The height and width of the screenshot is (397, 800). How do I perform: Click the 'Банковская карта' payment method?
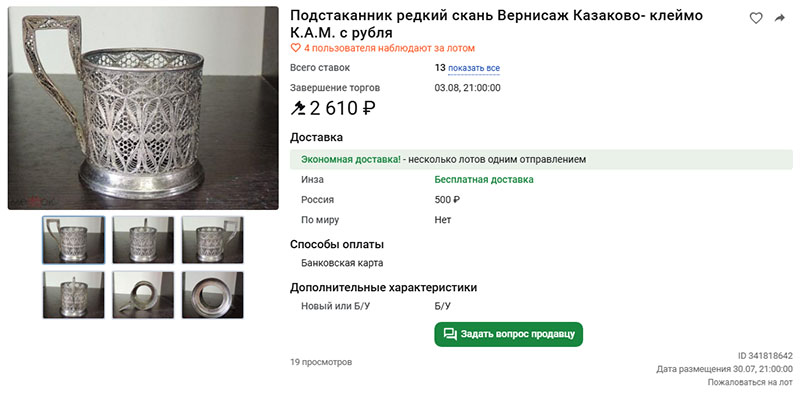click(x=342, y=263)
